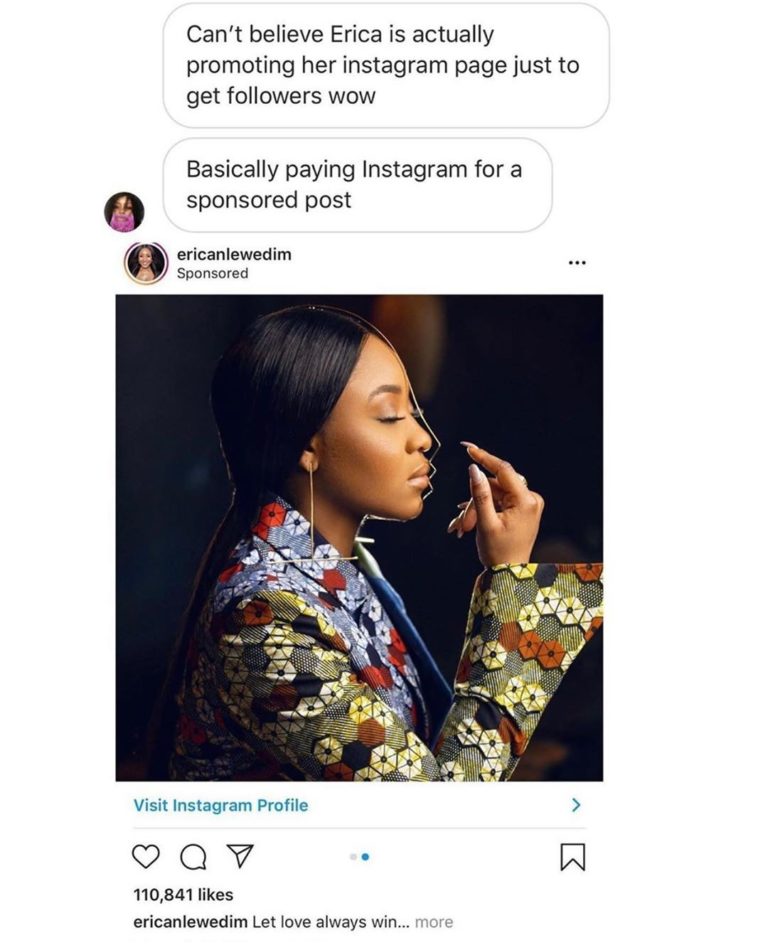Viewport: 768px width, 945px height.
Task: Tap the Visit Instagram Profile link
Action: tap(221, 805)
